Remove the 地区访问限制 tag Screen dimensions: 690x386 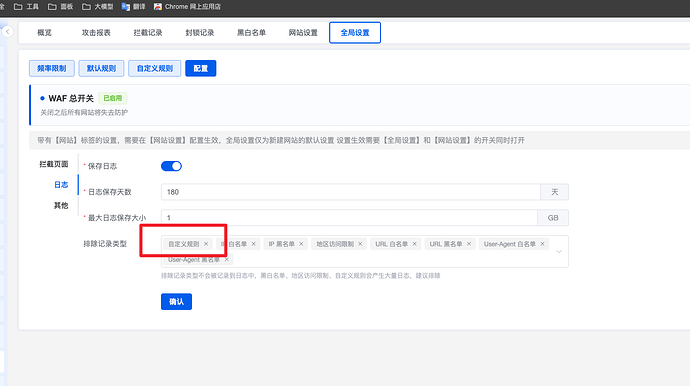(x=360, y=244)
